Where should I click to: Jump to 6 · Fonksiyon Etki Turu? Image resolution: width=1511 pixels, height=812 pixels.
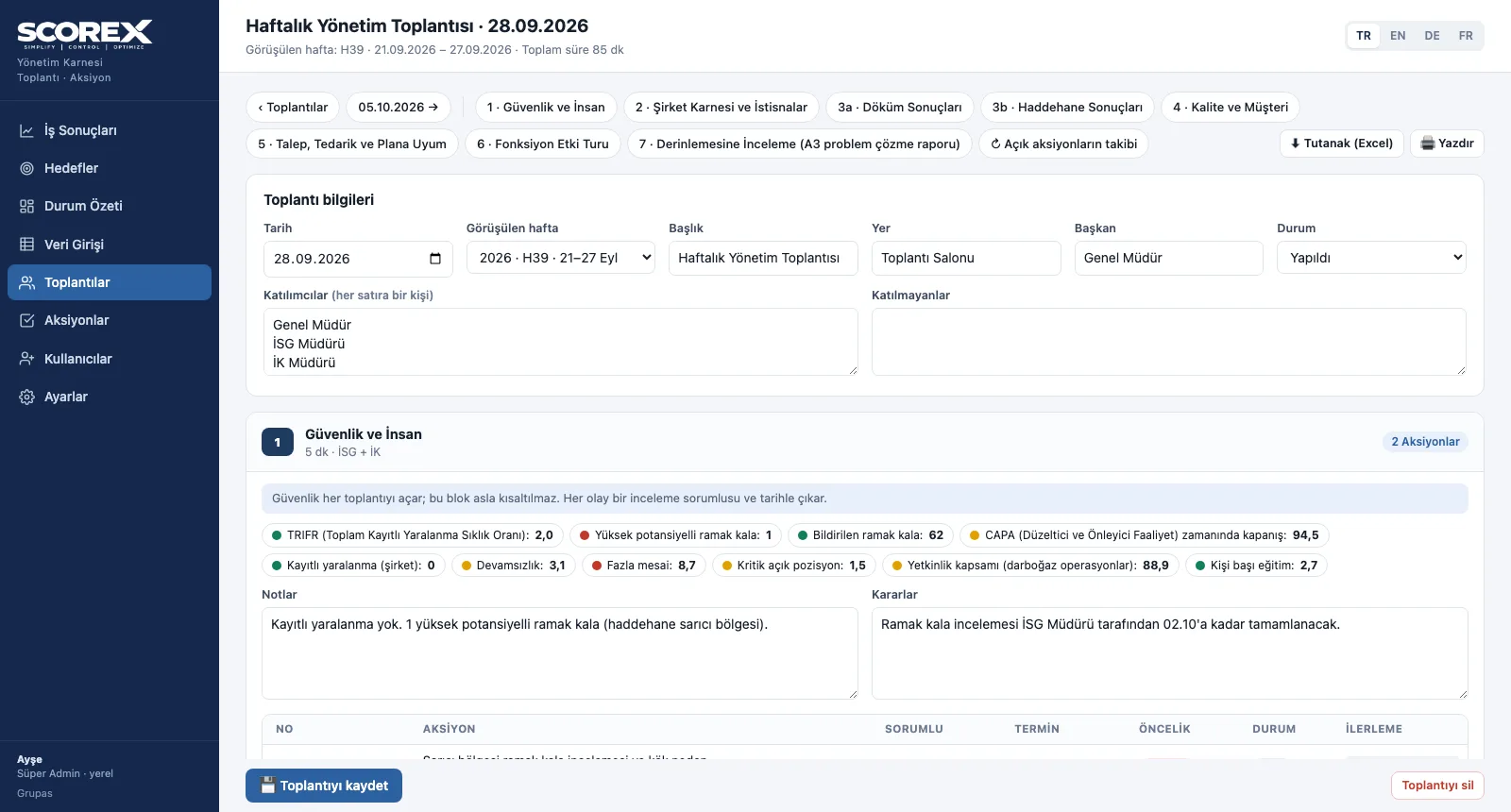[543, 144]
